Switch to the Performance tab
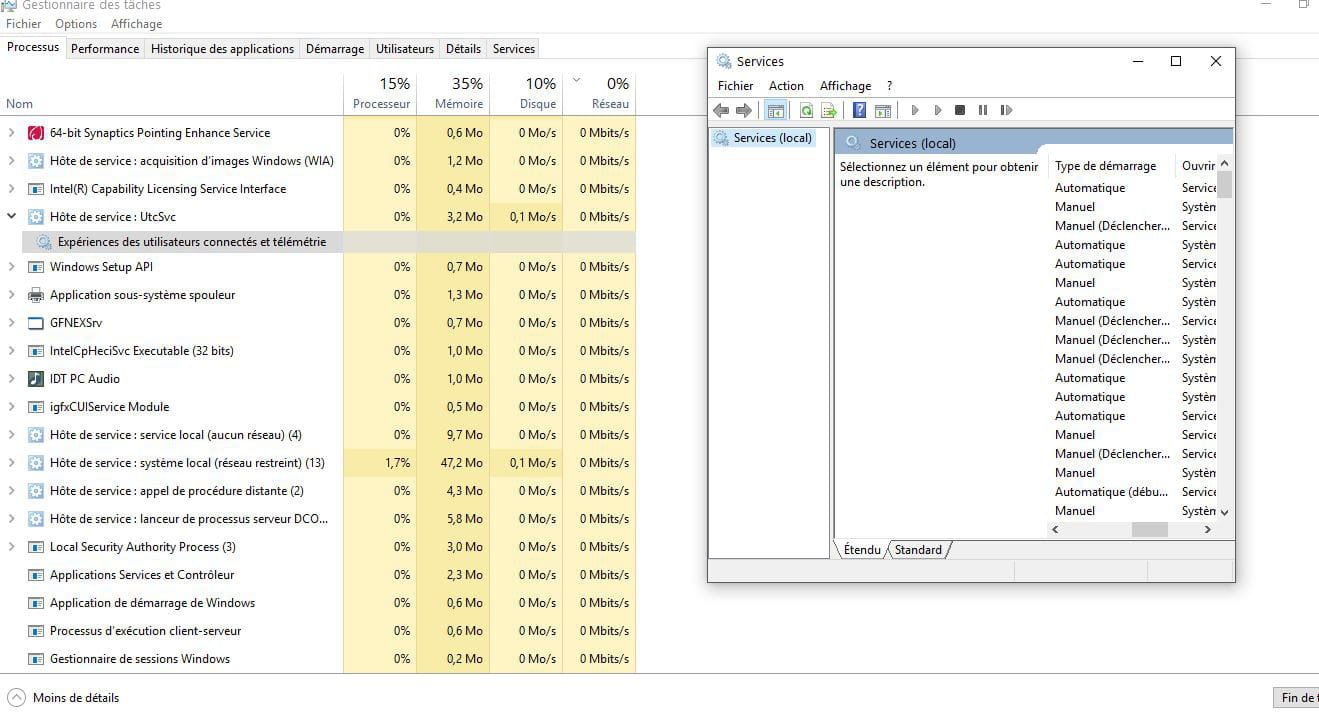 click(105, 49)
